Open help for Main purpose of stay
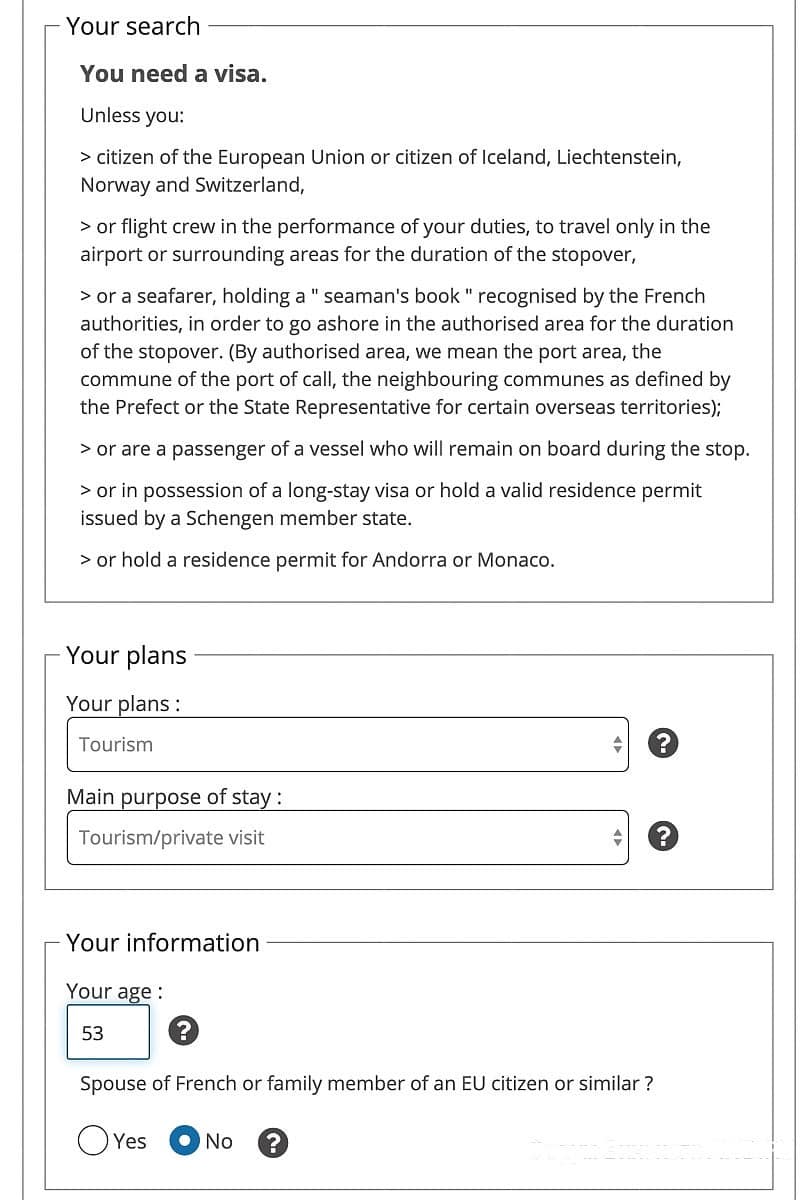This screenshot has height=1200, width=806. click(x=664, y=837)
